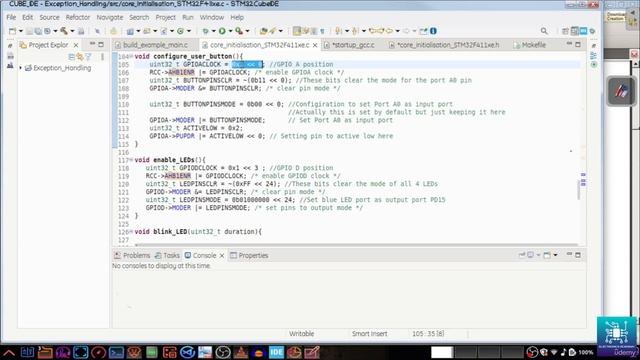Open the Edit menu
Screen dimensions: 640x360
tap(27, 18)
